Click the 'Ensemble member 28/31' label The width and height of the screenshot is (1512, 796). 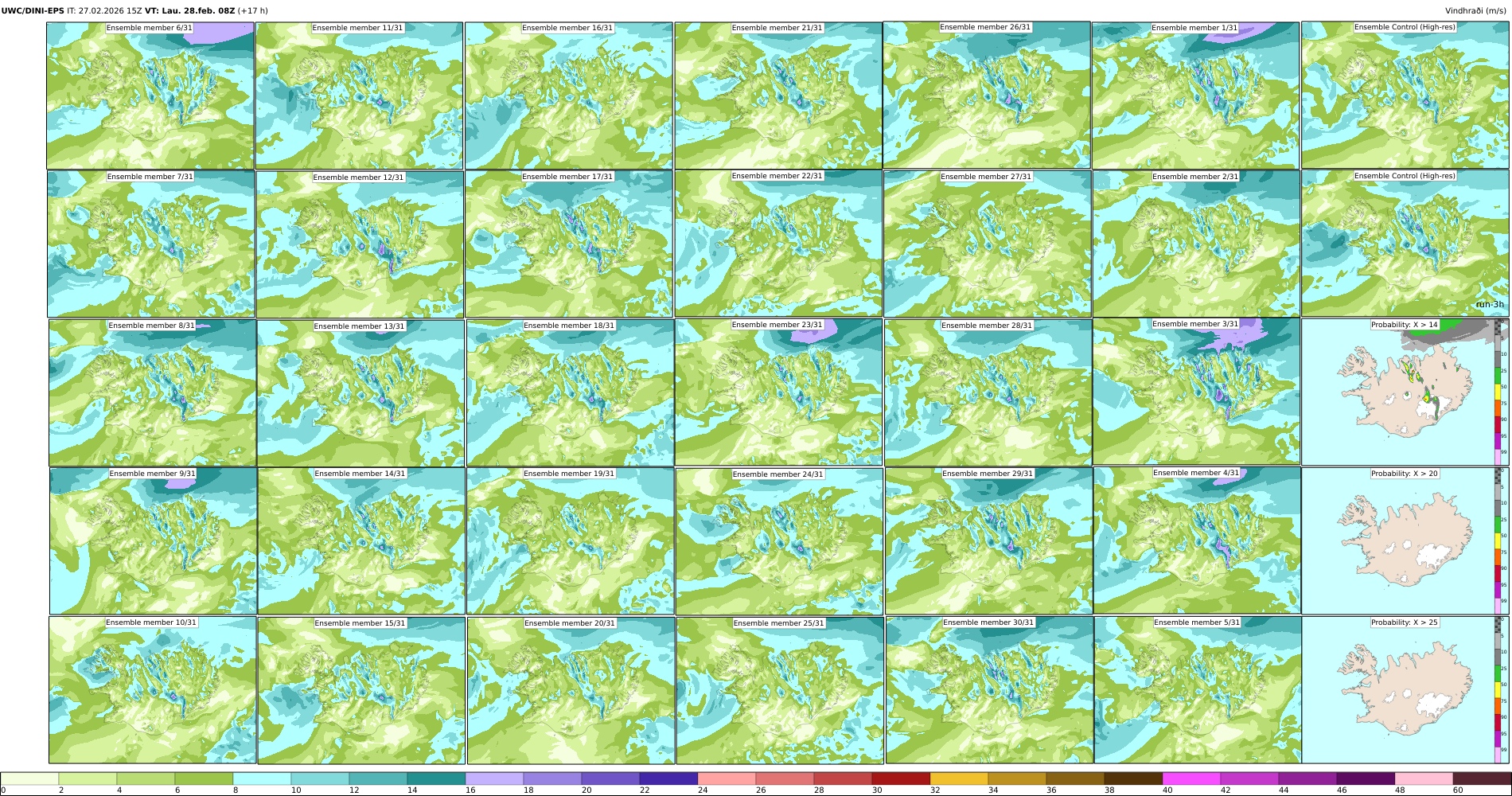[987, 326]
